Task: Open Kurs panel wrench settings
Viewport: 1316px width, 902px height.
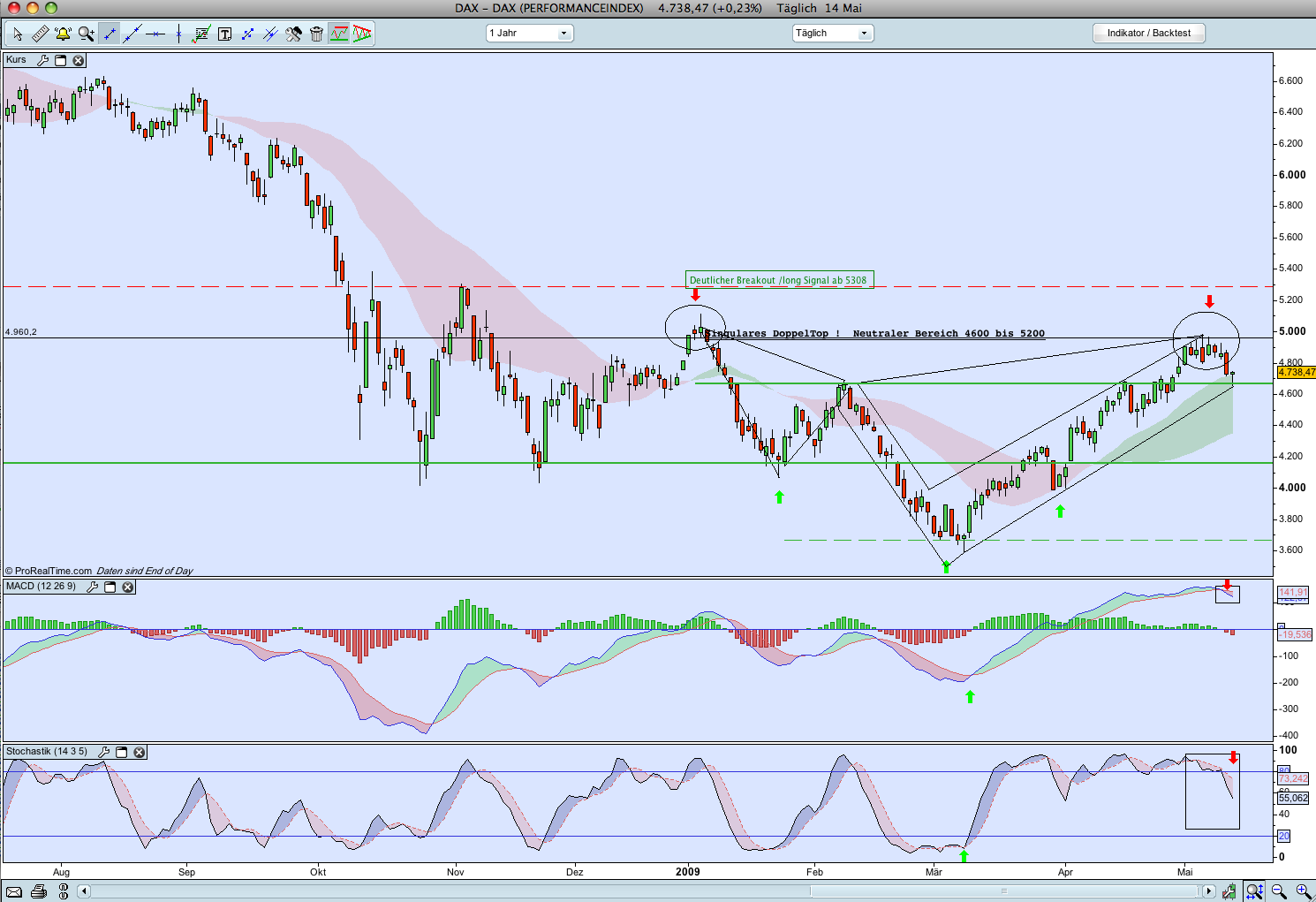Action: click(43, 60)
